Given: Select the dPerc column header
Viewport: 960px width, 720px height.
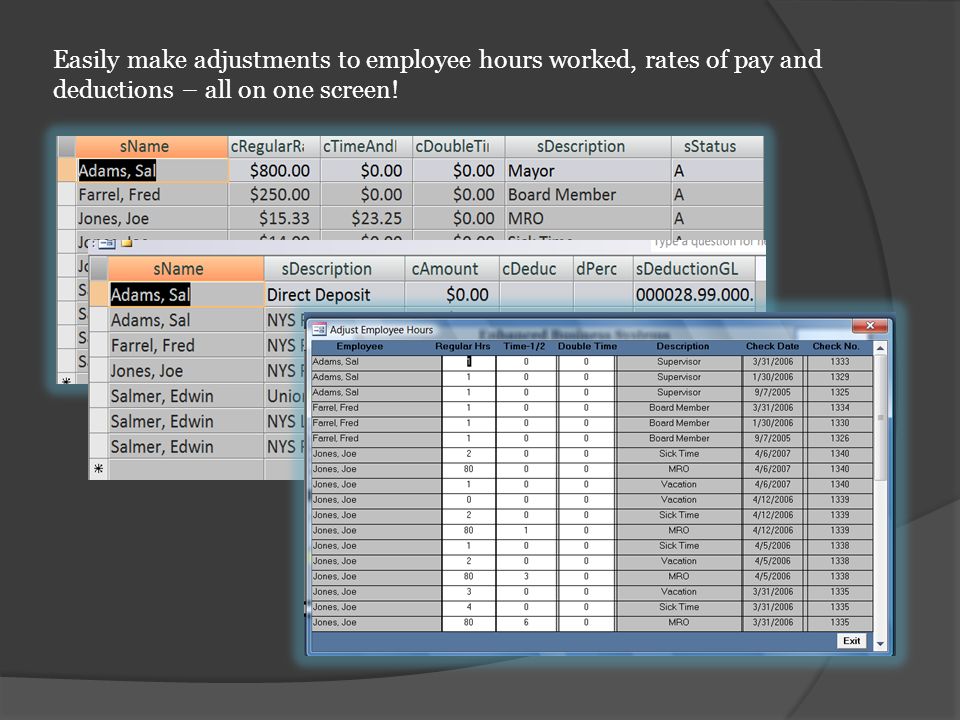Looking at the screenshot, I should pos(603,269).
